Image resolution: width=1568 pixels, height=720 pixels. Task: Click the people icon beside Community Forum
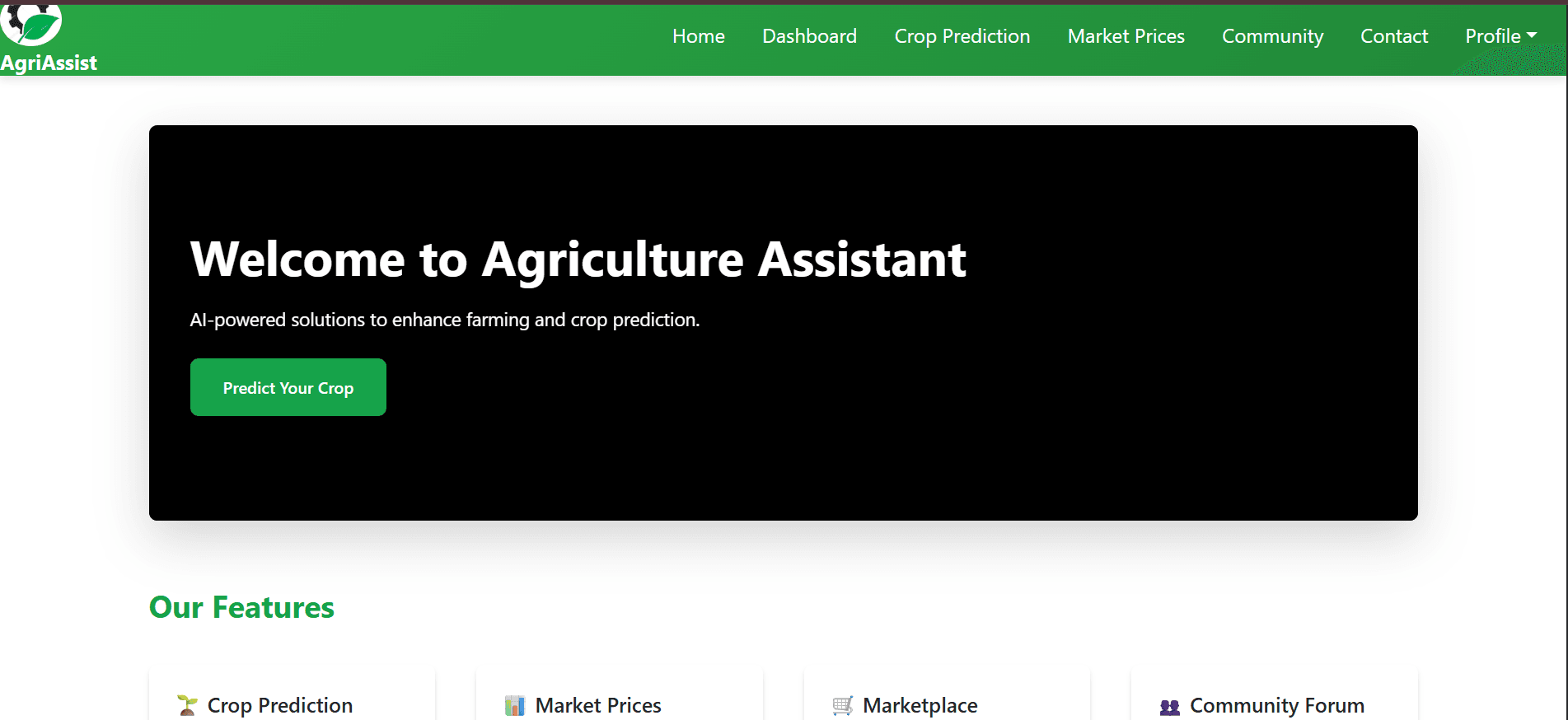[x=1169, y=707]
